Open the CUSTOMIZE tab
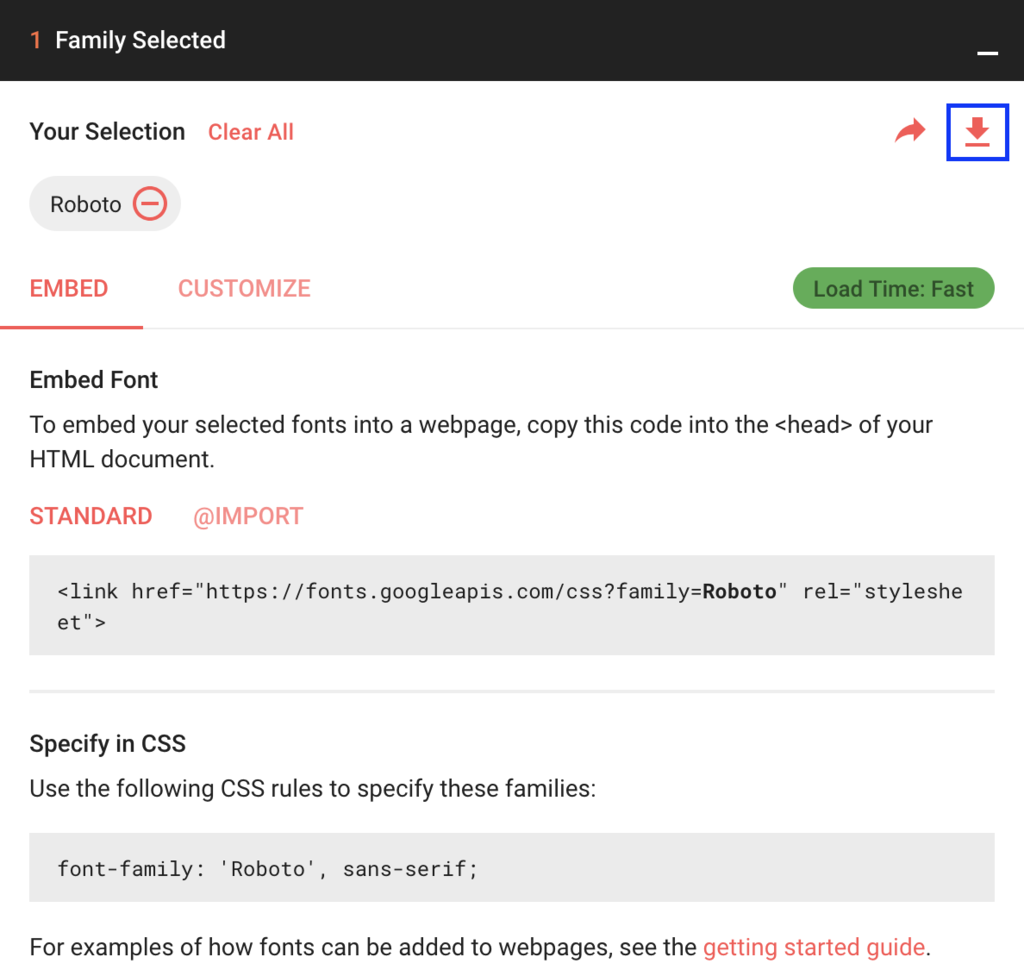Viewport: 1024px width, 976px height. click(x=244, y=289)
